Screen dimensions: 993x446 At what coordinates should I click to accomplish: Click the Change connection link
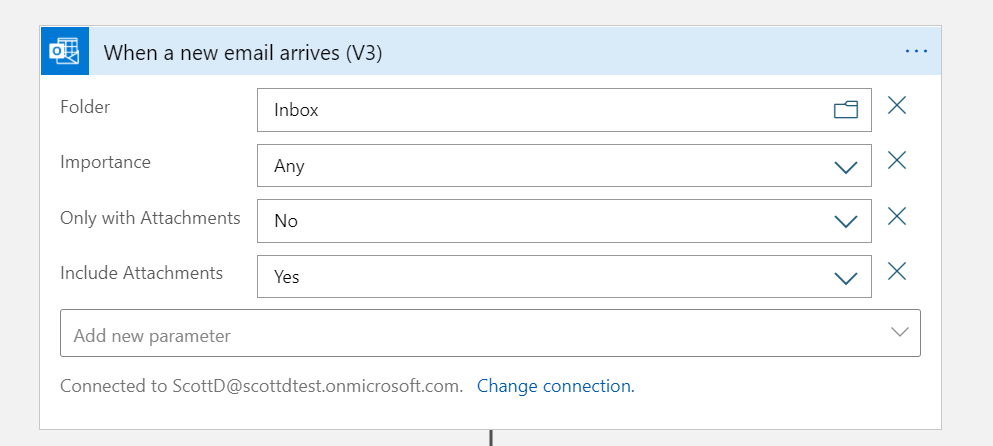(x=555, y=385)
